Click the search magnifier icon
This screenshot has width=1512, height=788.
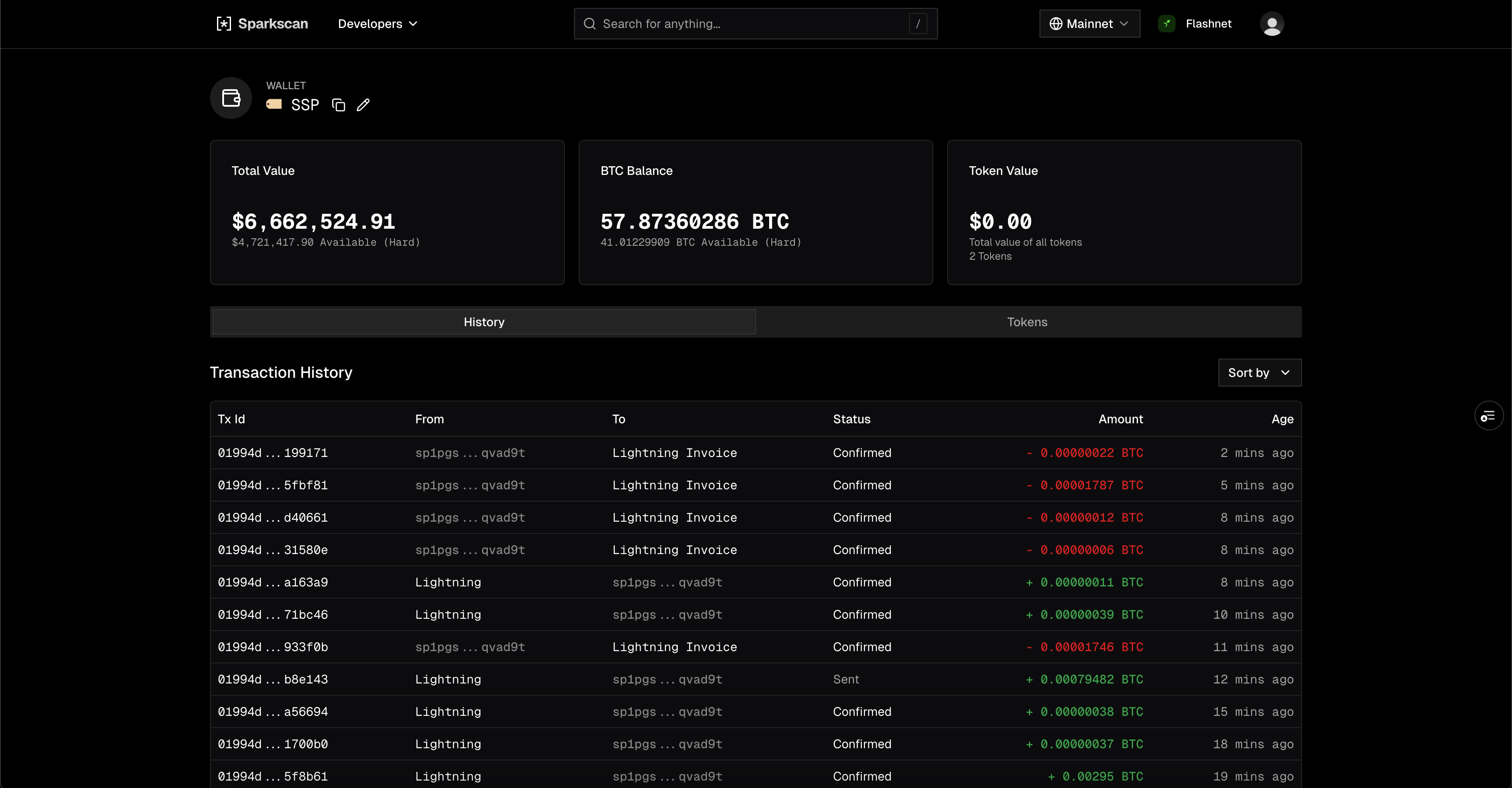pyautogui.click(x=589, y=24)
